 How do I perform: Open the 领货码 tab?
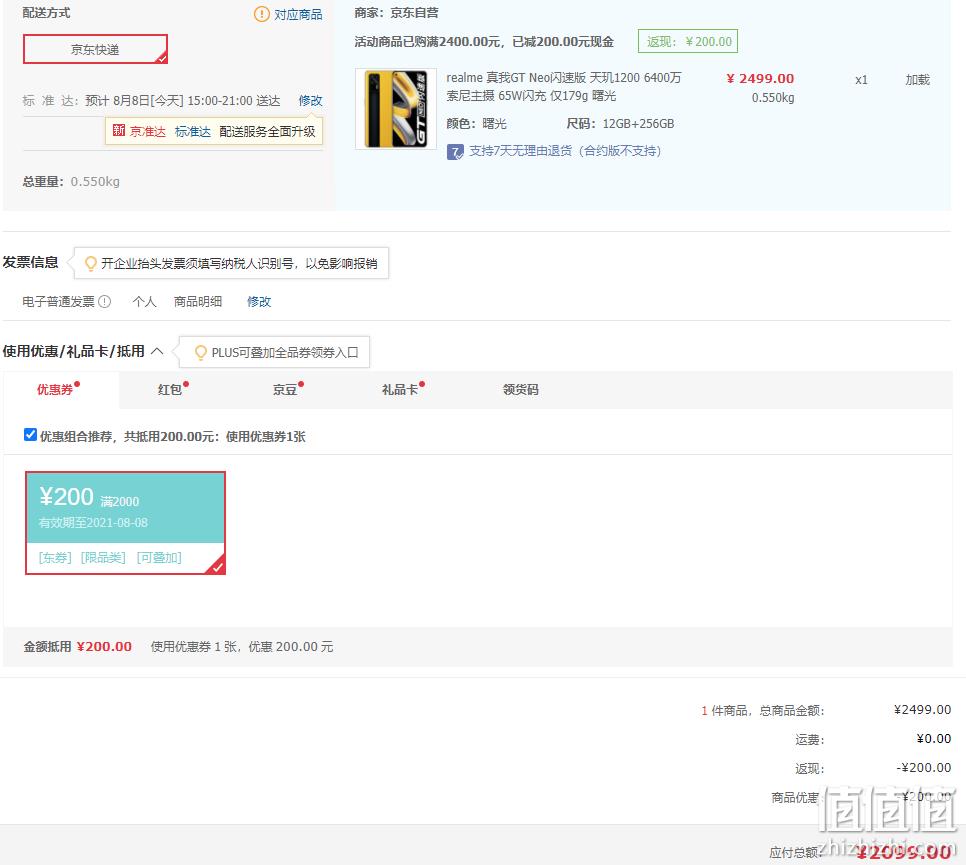521,389
